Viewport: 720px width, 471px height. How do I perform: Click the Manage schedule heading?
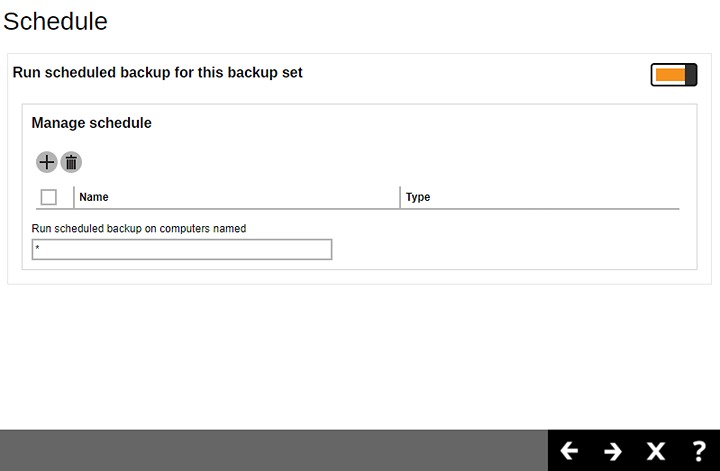click(92, 123)
